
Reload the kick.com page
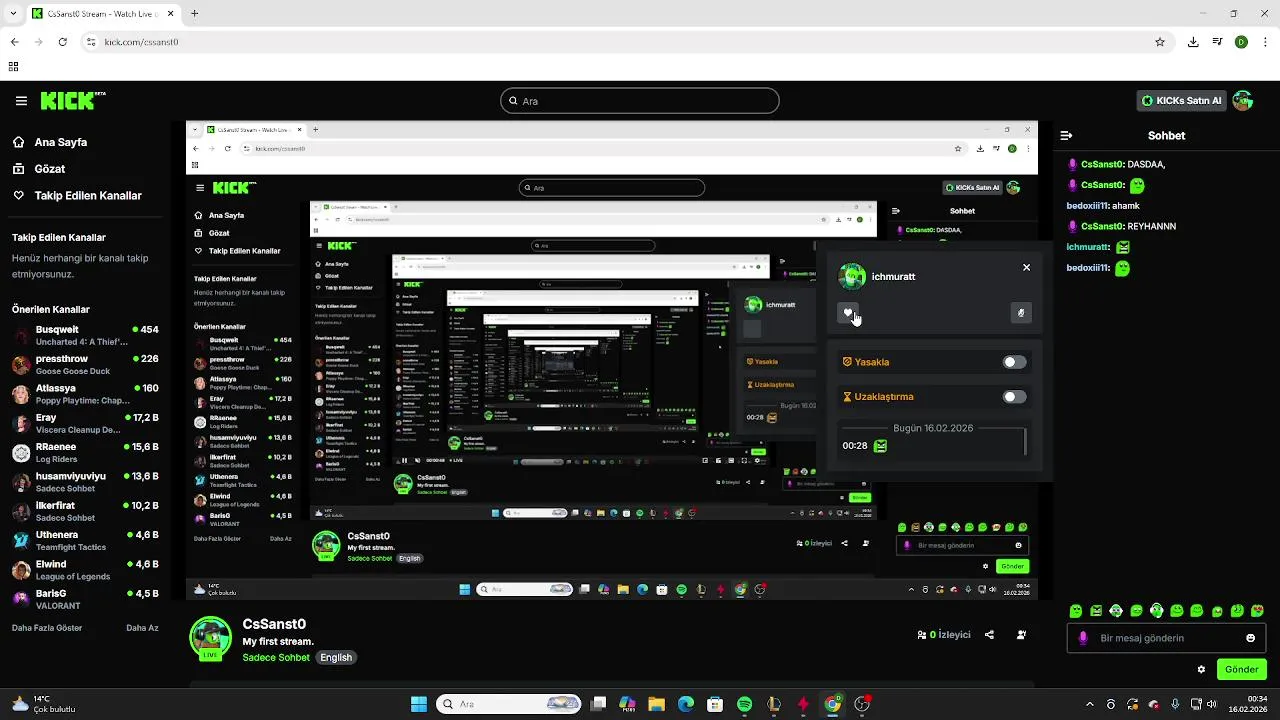point(63,42)
